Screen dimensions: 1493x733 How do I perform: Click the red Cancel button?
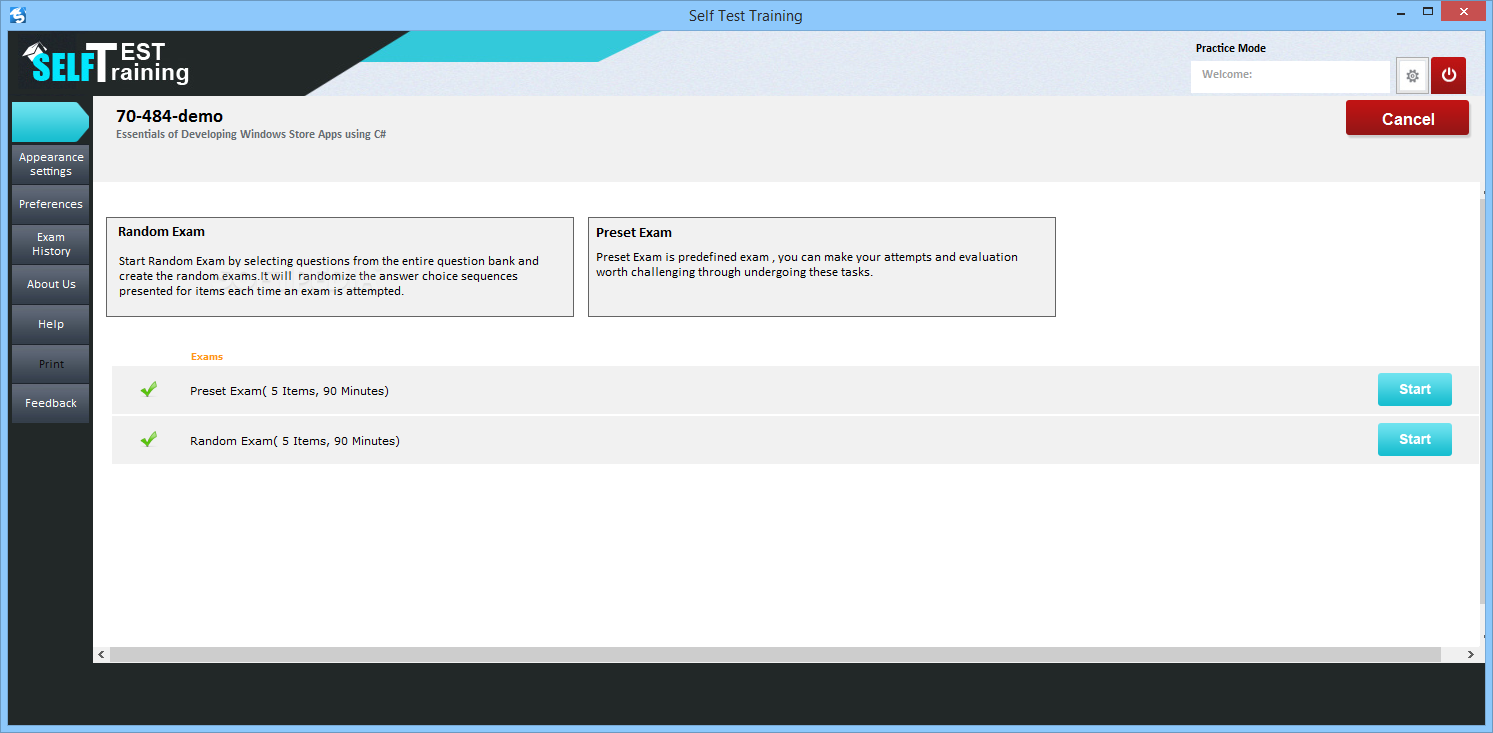click(1407, 118)
